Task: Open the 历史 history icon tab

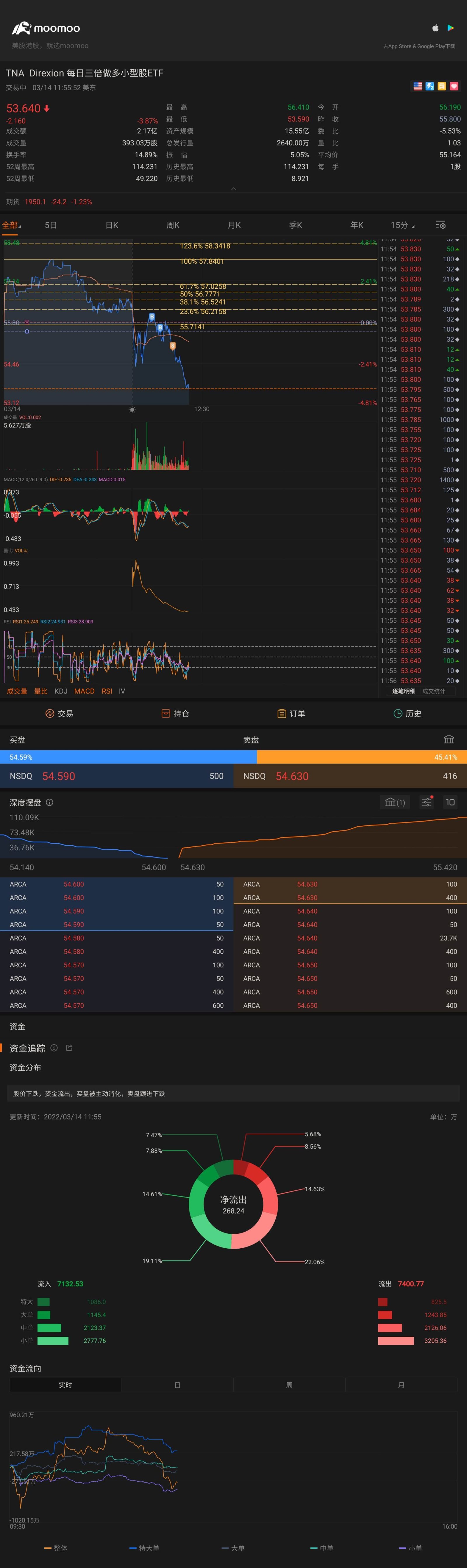Action: [407, 713]
